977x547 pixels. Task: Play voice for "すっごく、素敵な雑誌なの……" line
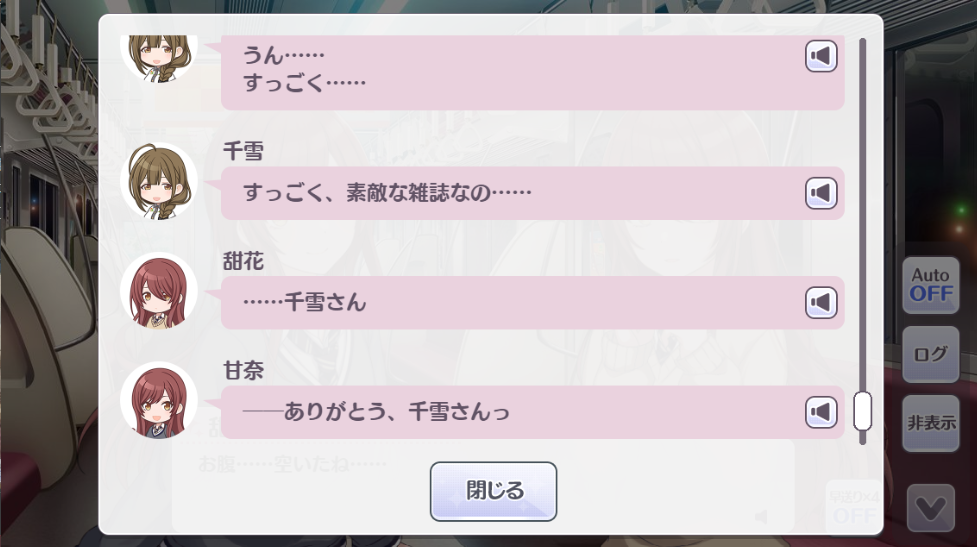tap(821, 192)
